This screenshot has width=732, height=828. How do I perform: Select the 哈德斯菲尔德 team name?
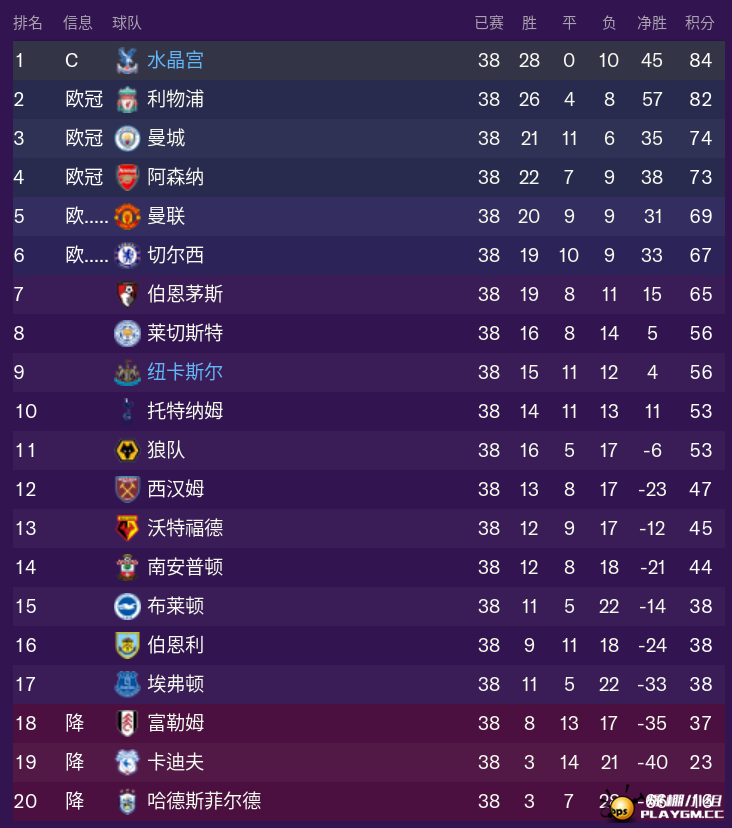(x=204, y=801)
